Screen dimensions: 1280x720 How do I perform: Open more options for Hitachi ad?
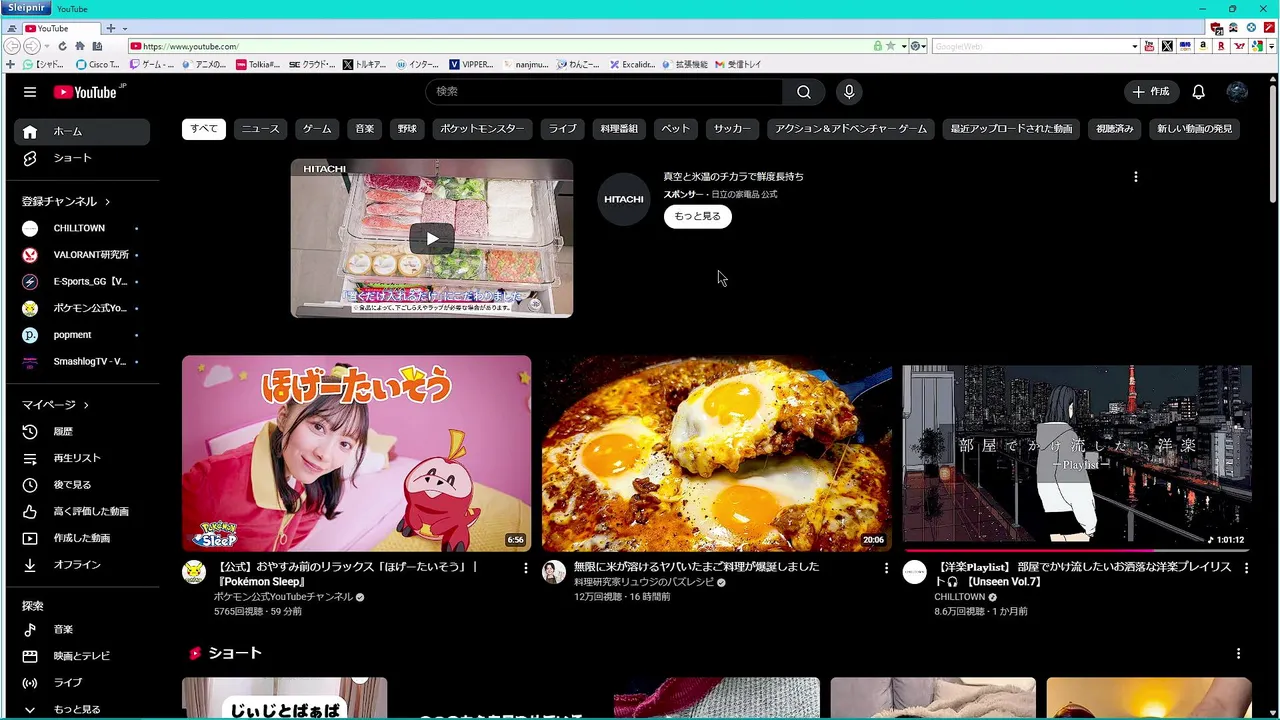[1135, 177]
